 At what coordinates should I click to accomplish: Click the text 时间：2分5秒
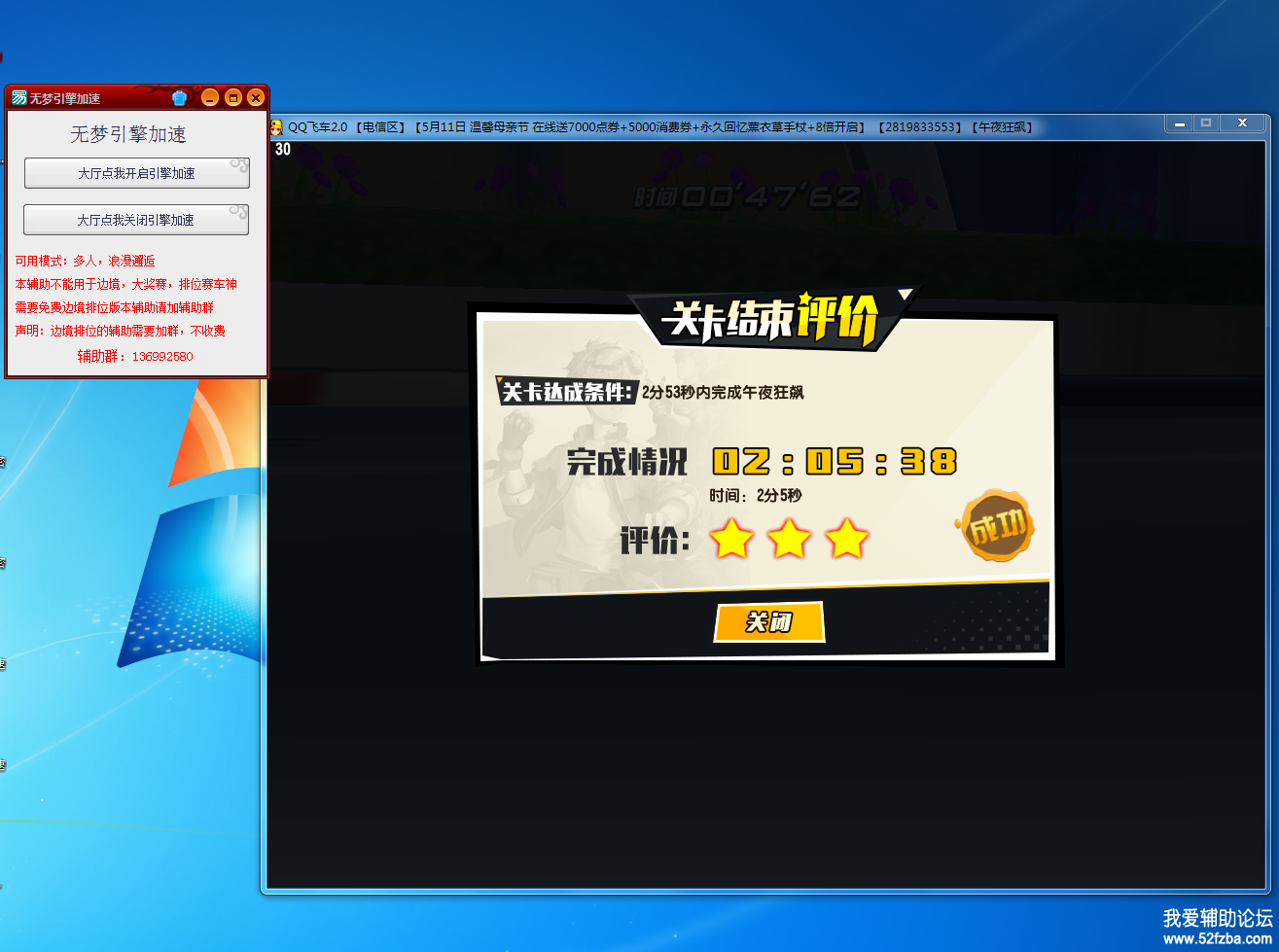tap(756, 495)
